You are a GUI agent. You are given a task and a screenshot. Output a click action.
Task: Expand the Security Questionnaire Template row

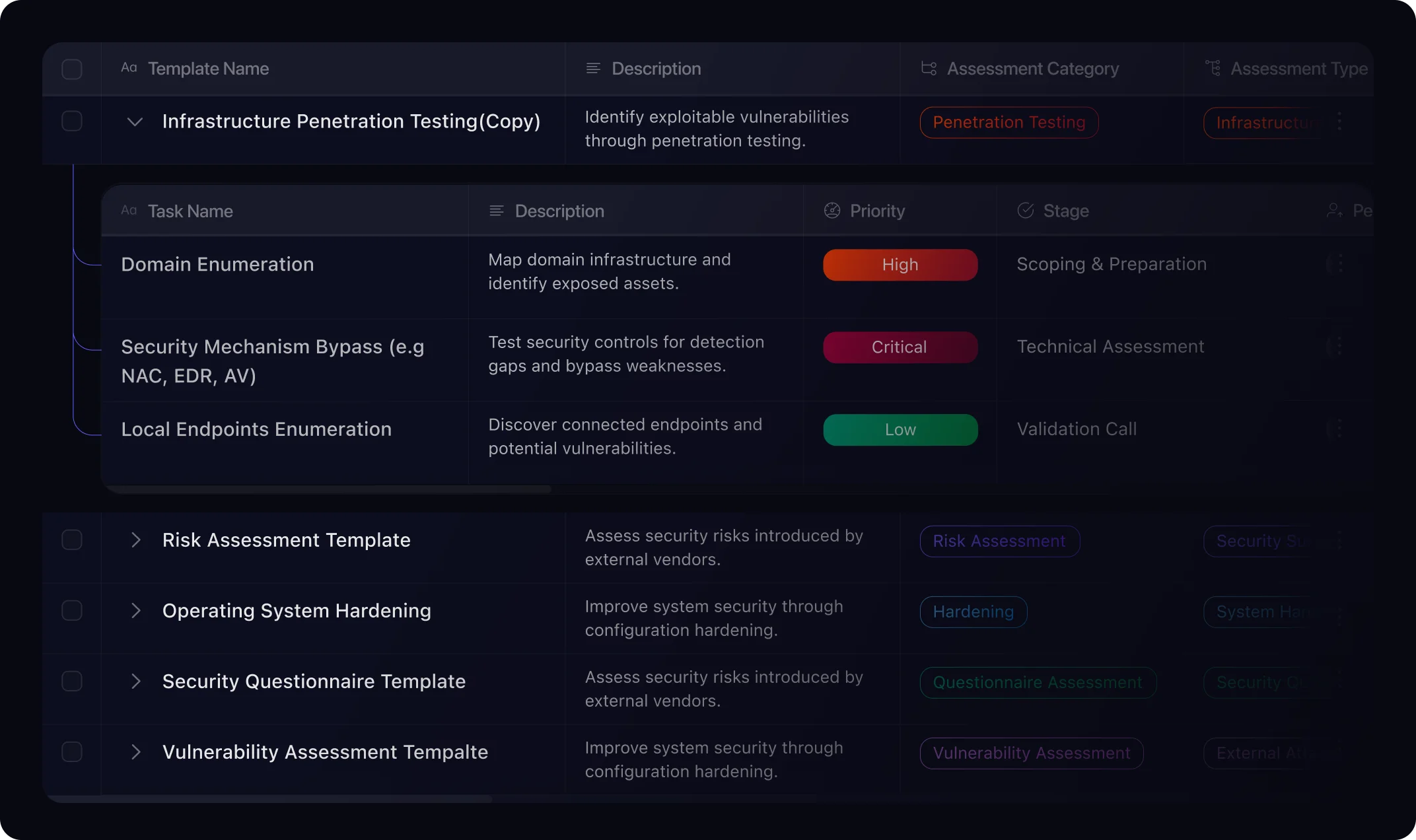coord(136,681)
